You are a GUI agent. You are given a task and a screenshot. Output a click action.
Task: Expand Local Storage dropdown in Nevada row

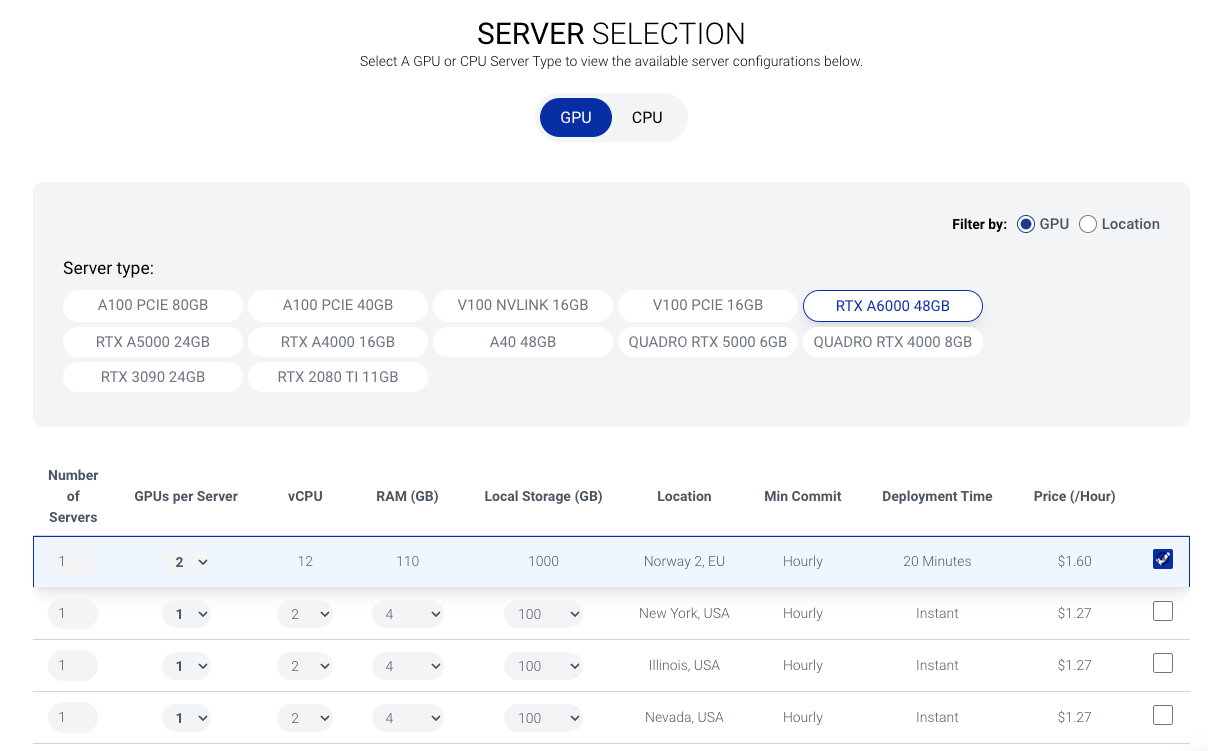(543, 718)
